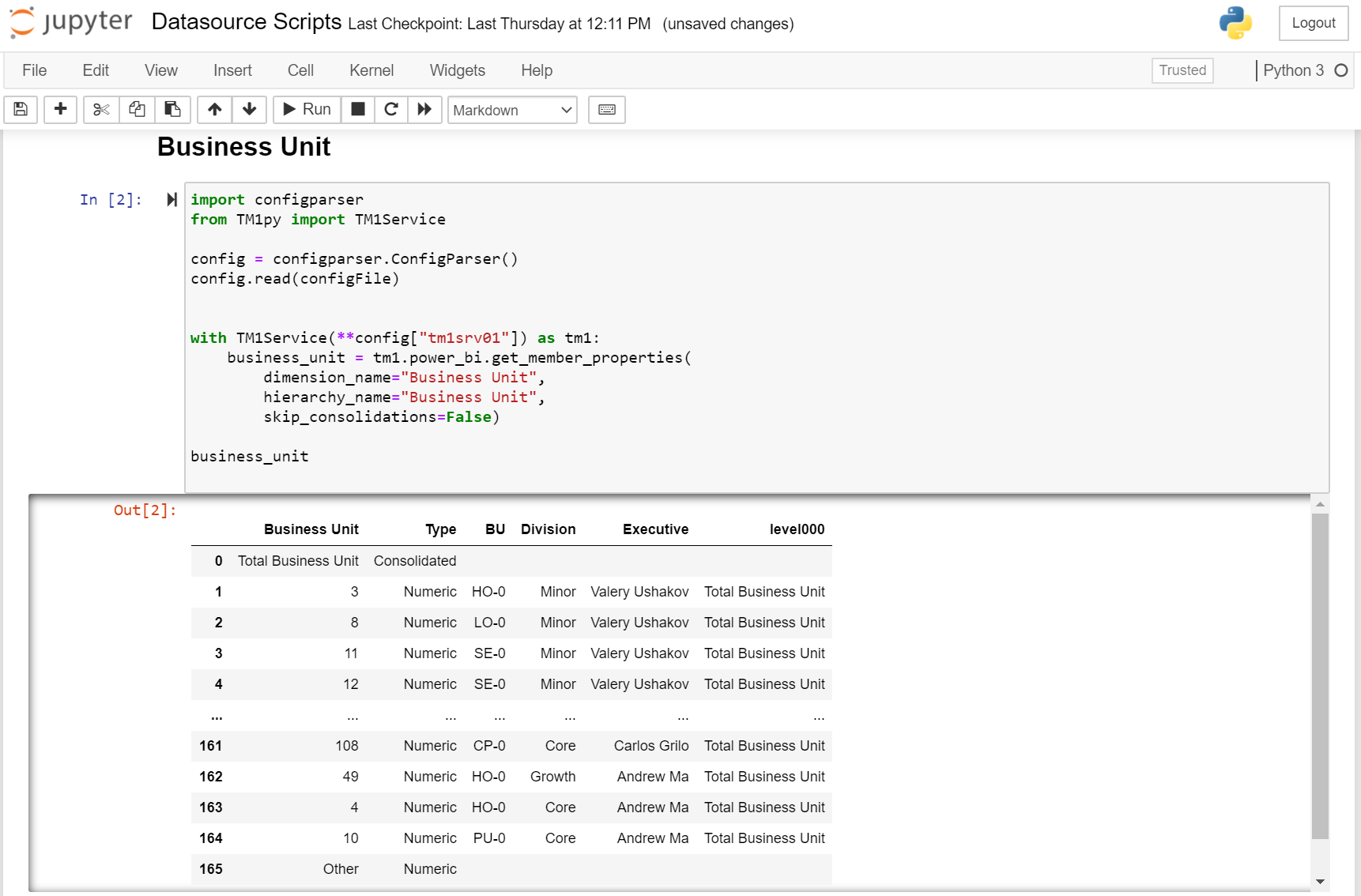Interrupt the kernel with stop icon
Screen dimensions: 1361x896
tap(358, 110)
